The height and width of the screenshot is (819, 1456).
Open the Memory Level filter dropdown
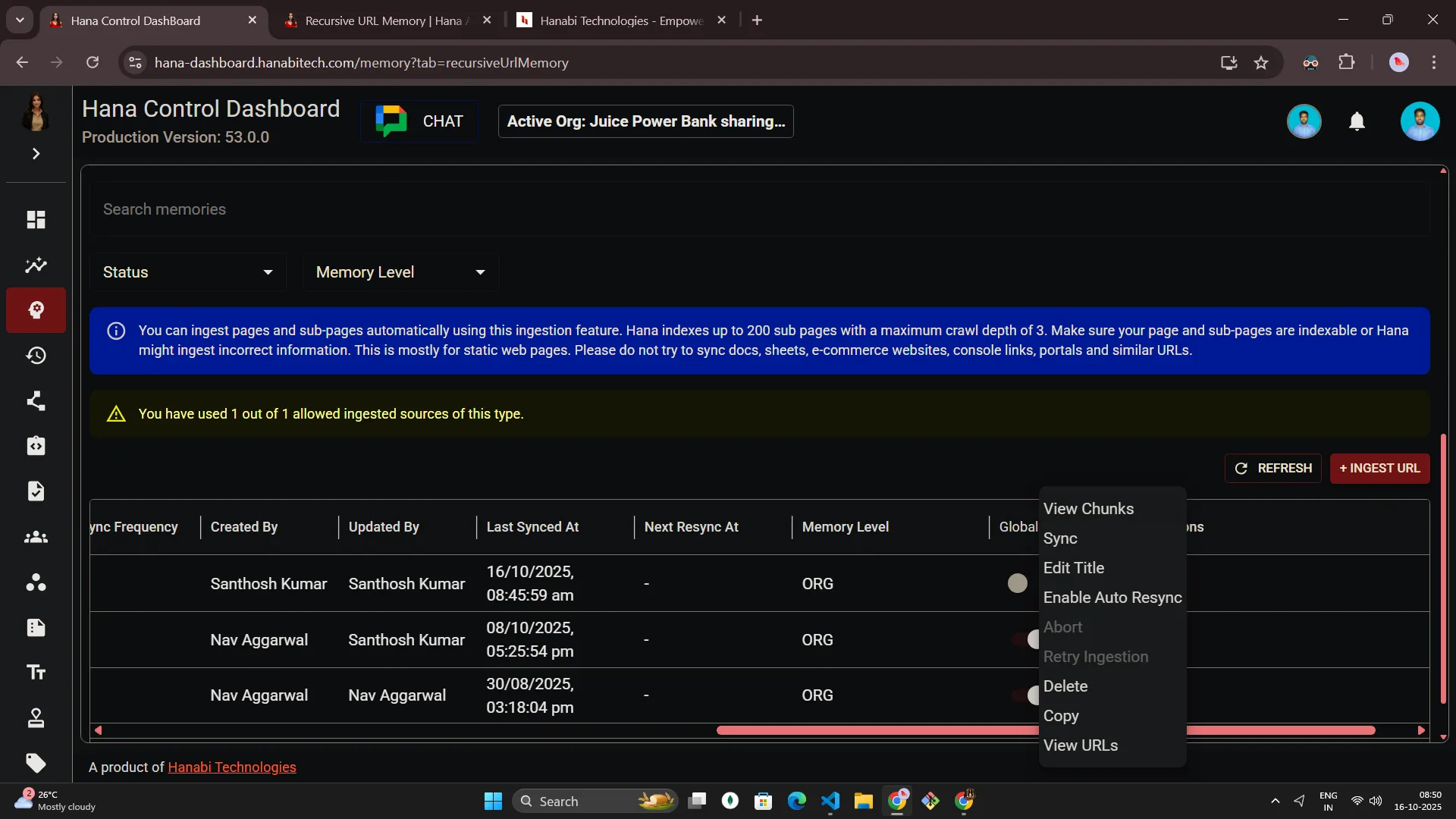[400, 272]
